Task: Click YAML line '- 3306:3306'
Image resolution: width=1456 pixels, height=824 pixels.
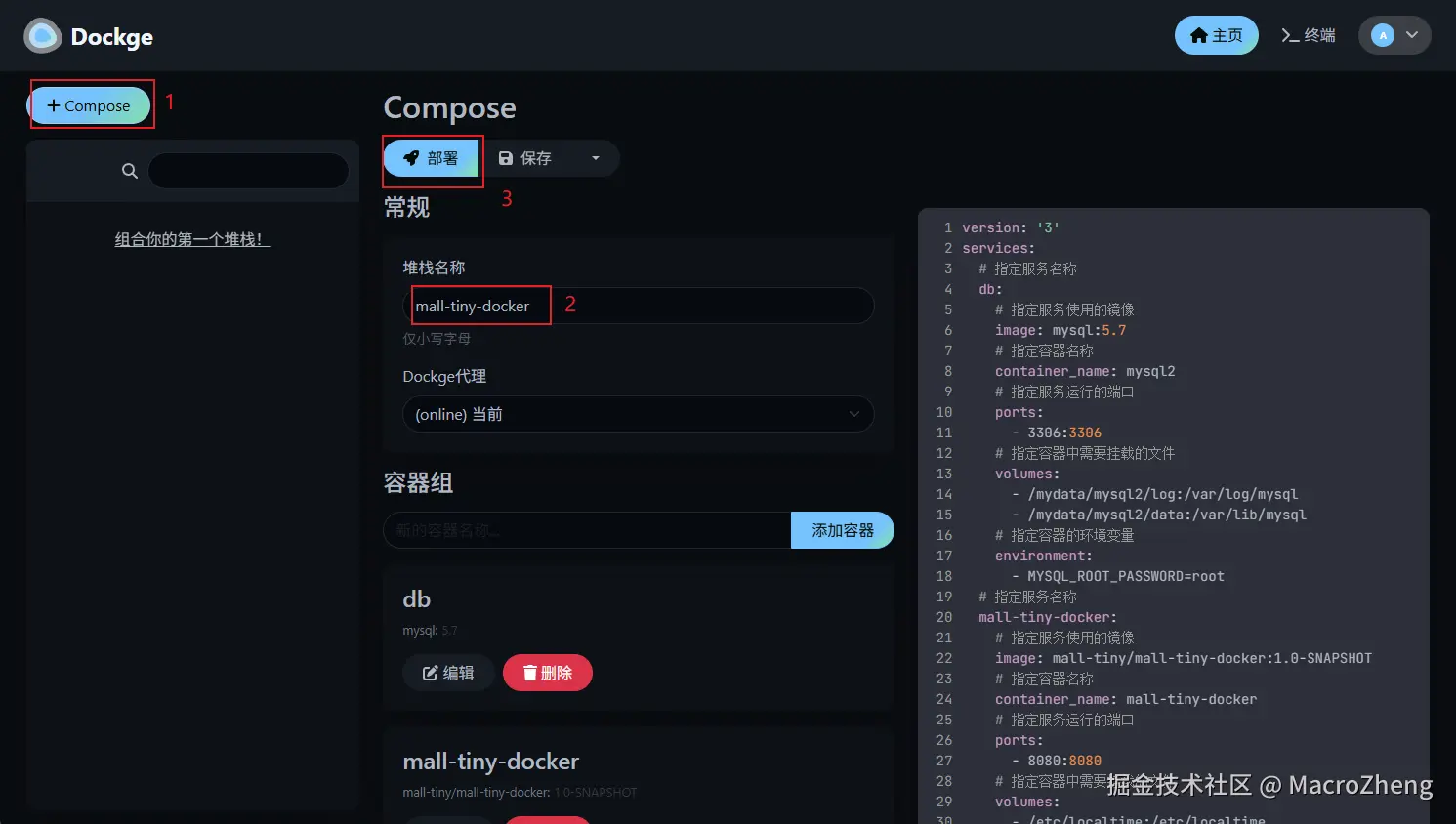Action: [x=1057, y=433]
